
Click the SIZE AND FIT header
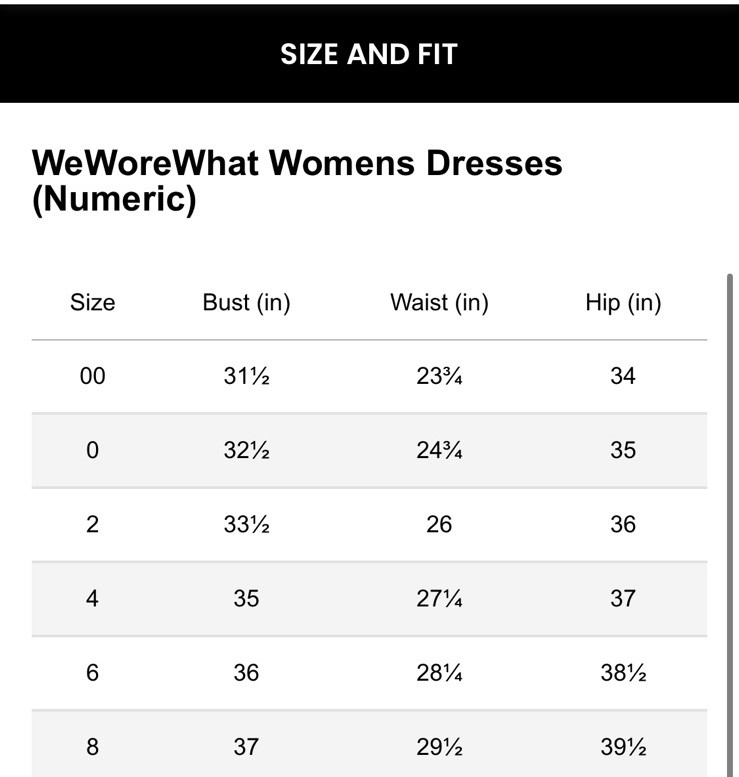click(x=368, y=54)
